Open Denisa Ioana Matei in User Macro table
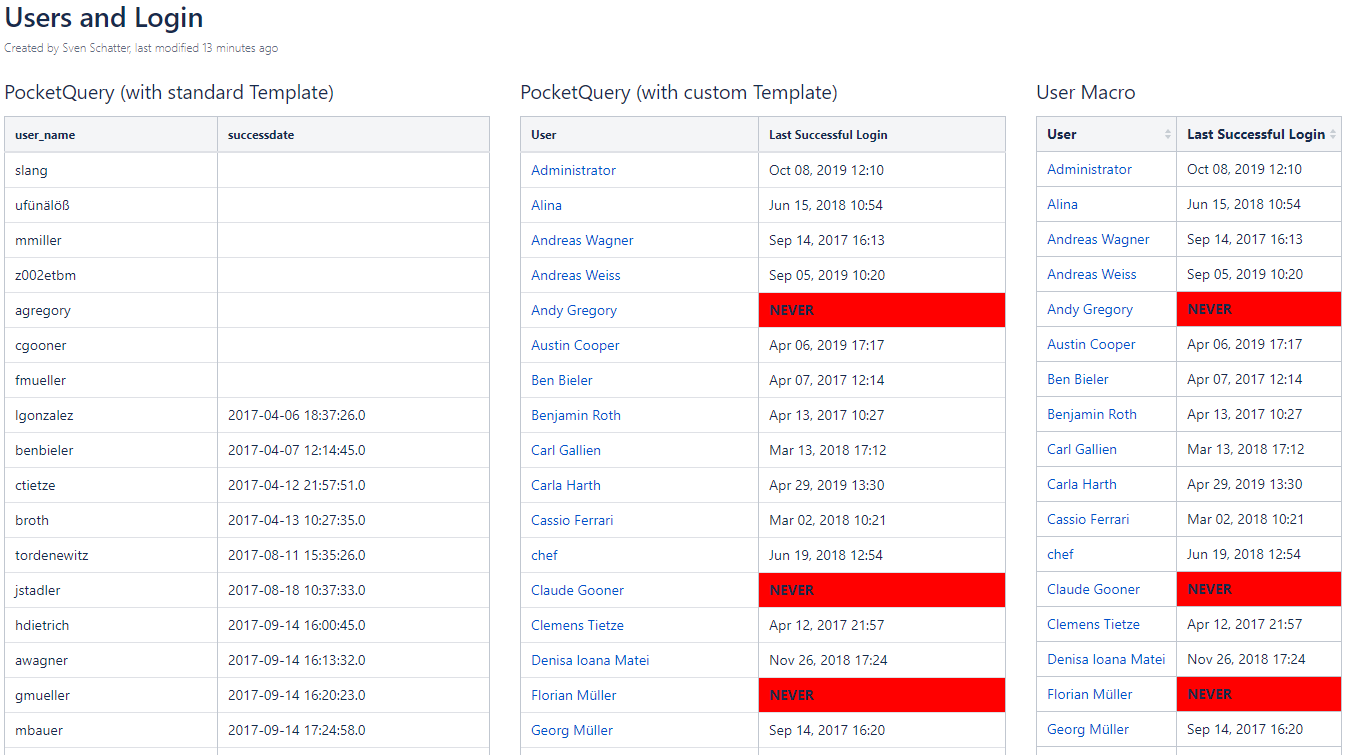Screen dimensions: 1351x755 (1106, 659)
